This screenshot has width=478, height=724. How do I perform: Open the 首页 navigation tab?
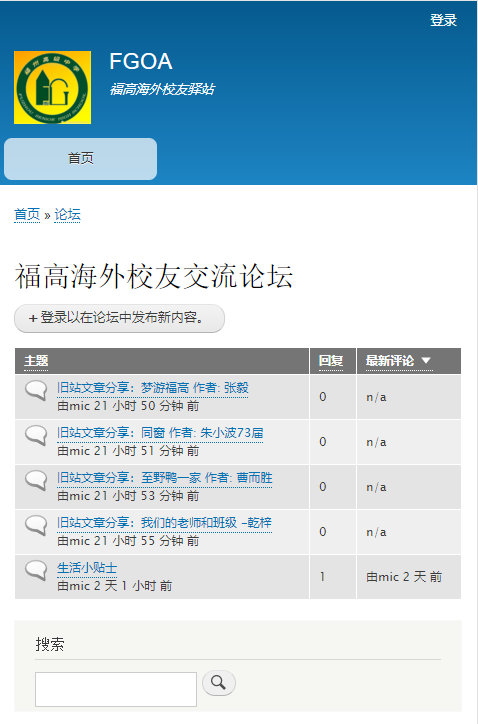[80, 158]
